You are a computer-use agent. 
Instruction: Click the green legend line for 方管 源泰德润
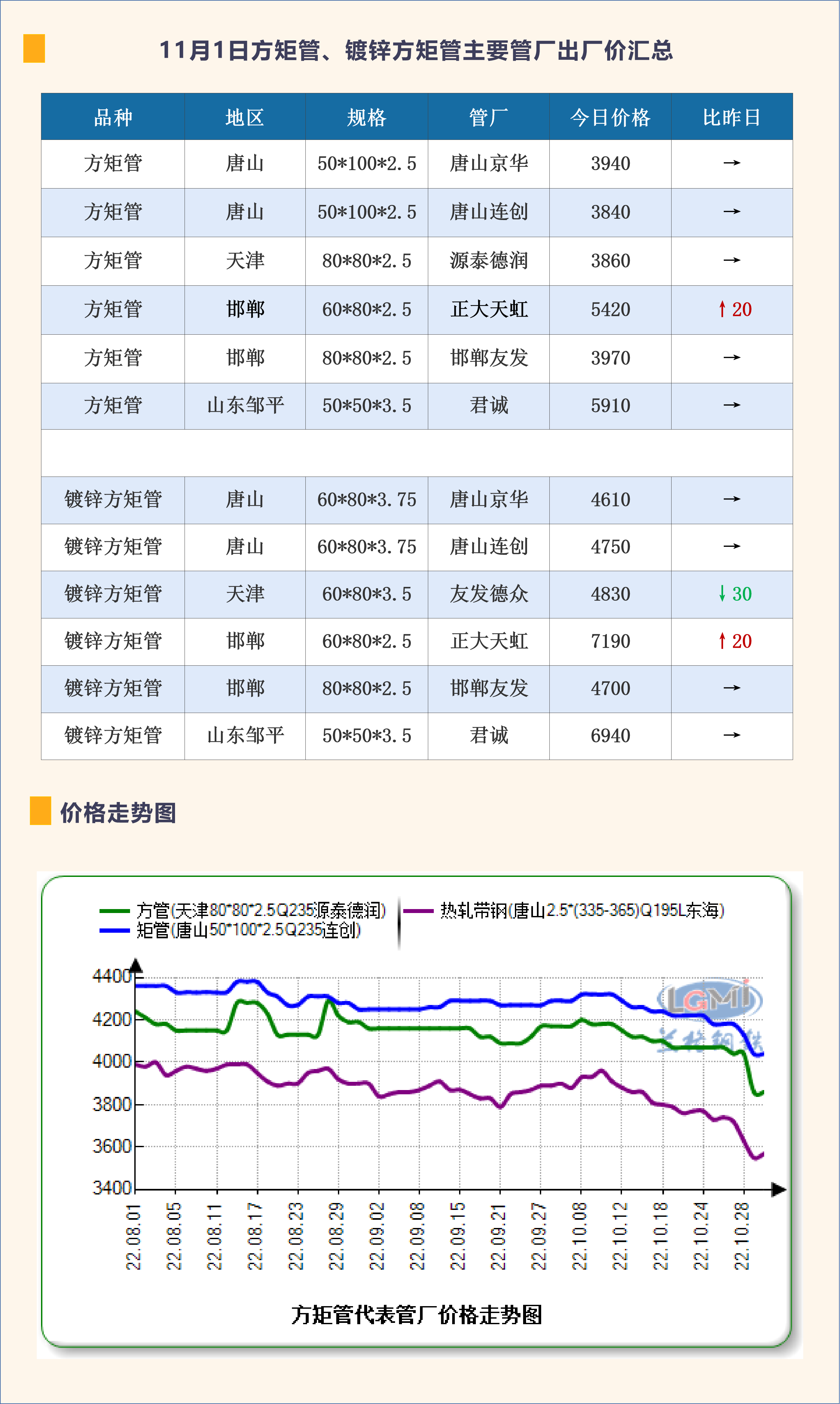click(114, 911)
